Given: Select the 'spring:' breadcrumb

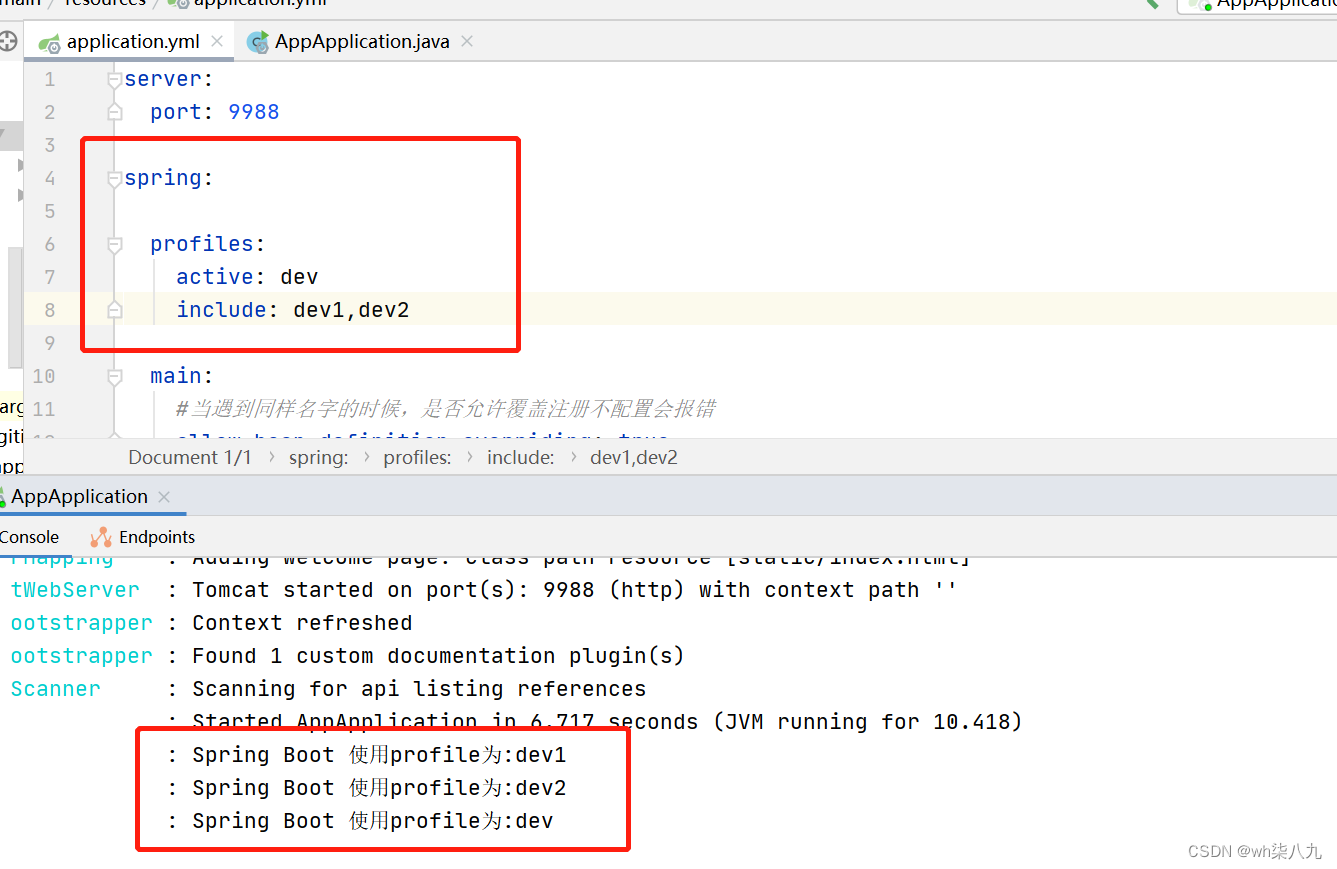Looking at the screenshot, I should click(x=319, y=457).
